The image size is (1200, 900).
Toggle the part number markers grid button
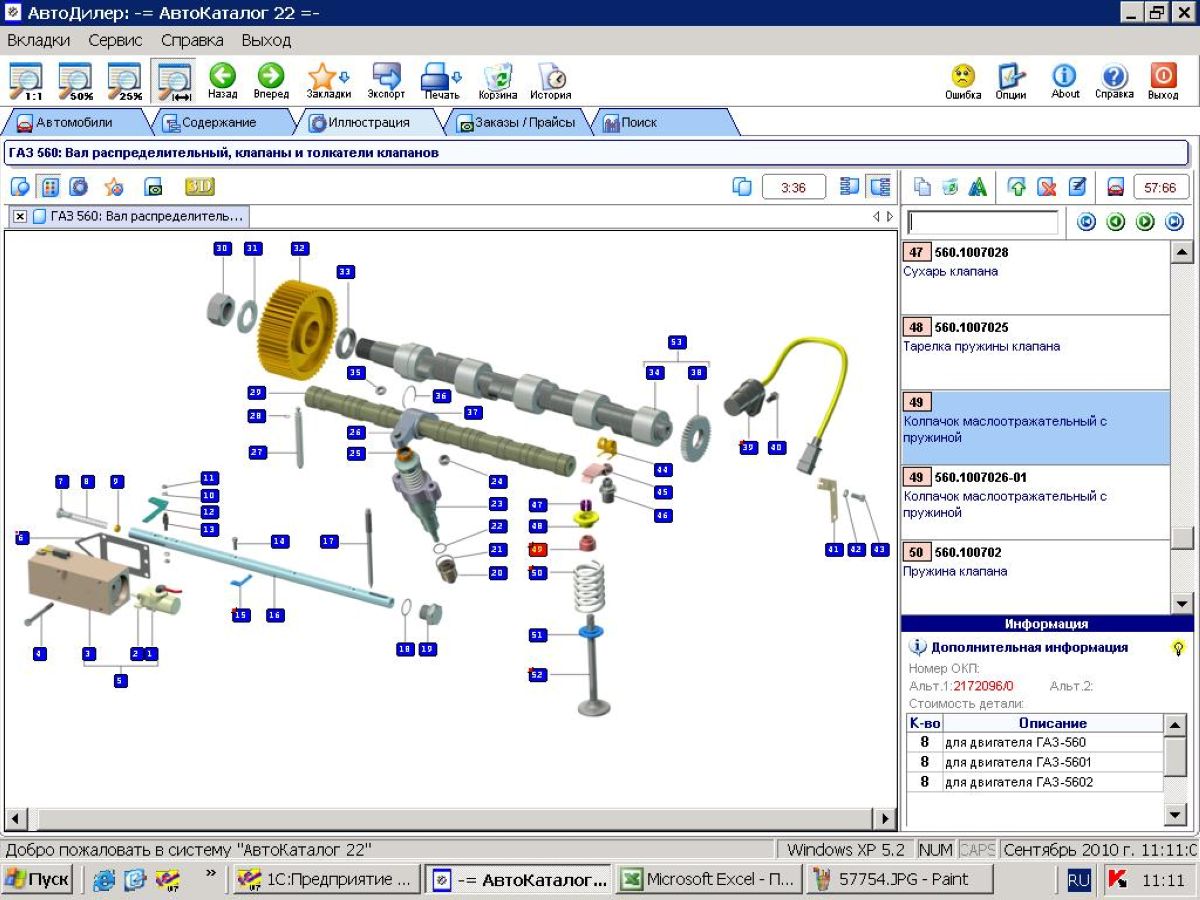(x=49, y=187)
